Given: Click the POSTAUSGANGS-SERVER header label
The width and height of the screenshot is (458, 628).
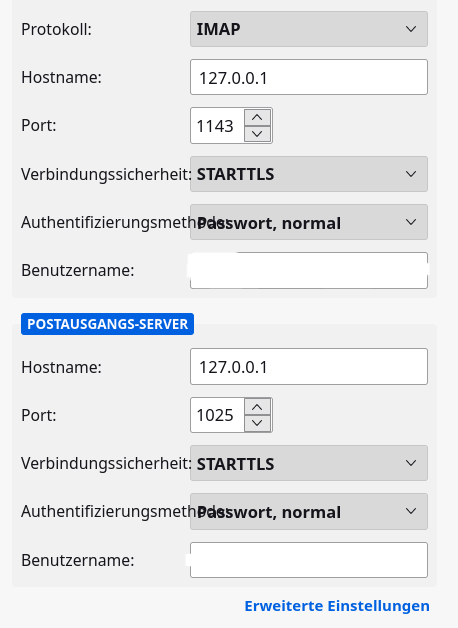Looking at the screenshot, I should point(107,324).
